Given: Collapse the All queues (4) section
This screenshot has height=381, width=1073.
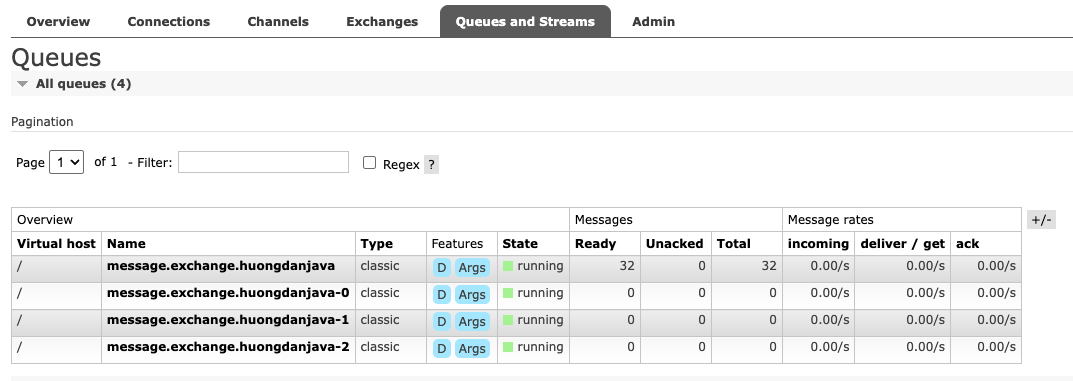Looking at the screenshot, I should click(x=75, y=83).
